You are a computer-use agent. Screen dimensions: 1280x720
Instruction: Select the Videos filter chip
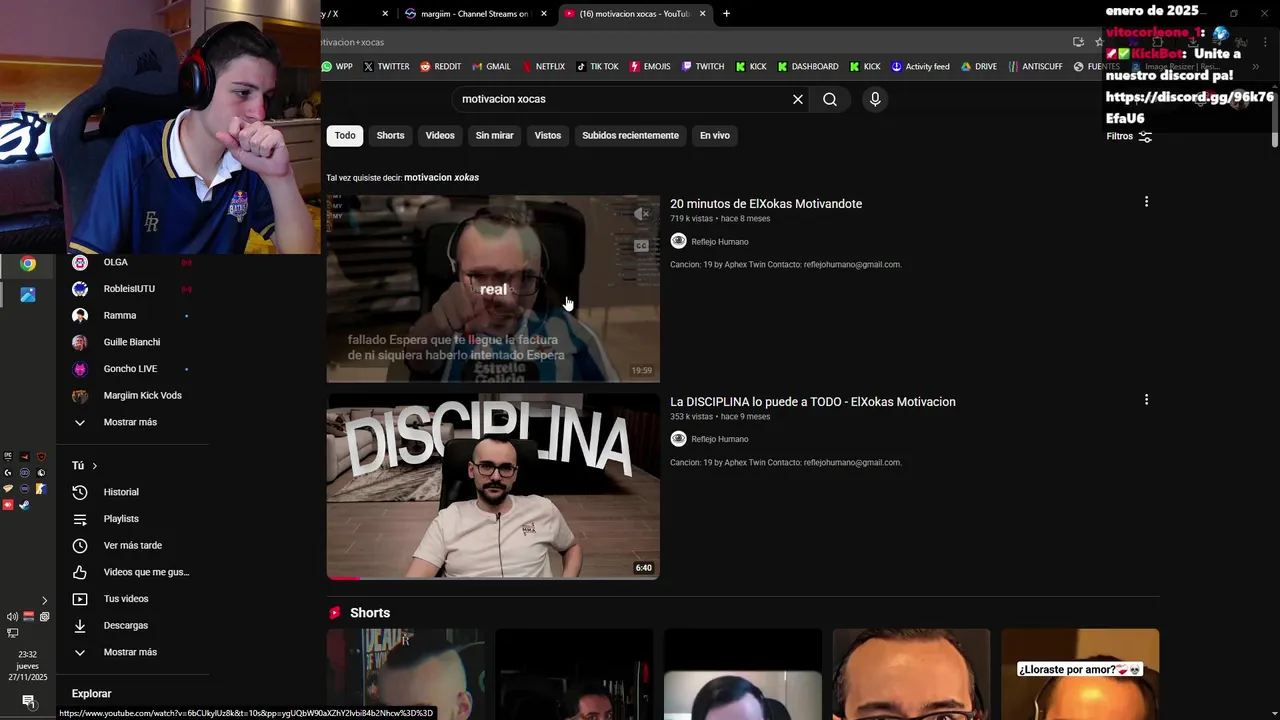click(x=440, y=136)
